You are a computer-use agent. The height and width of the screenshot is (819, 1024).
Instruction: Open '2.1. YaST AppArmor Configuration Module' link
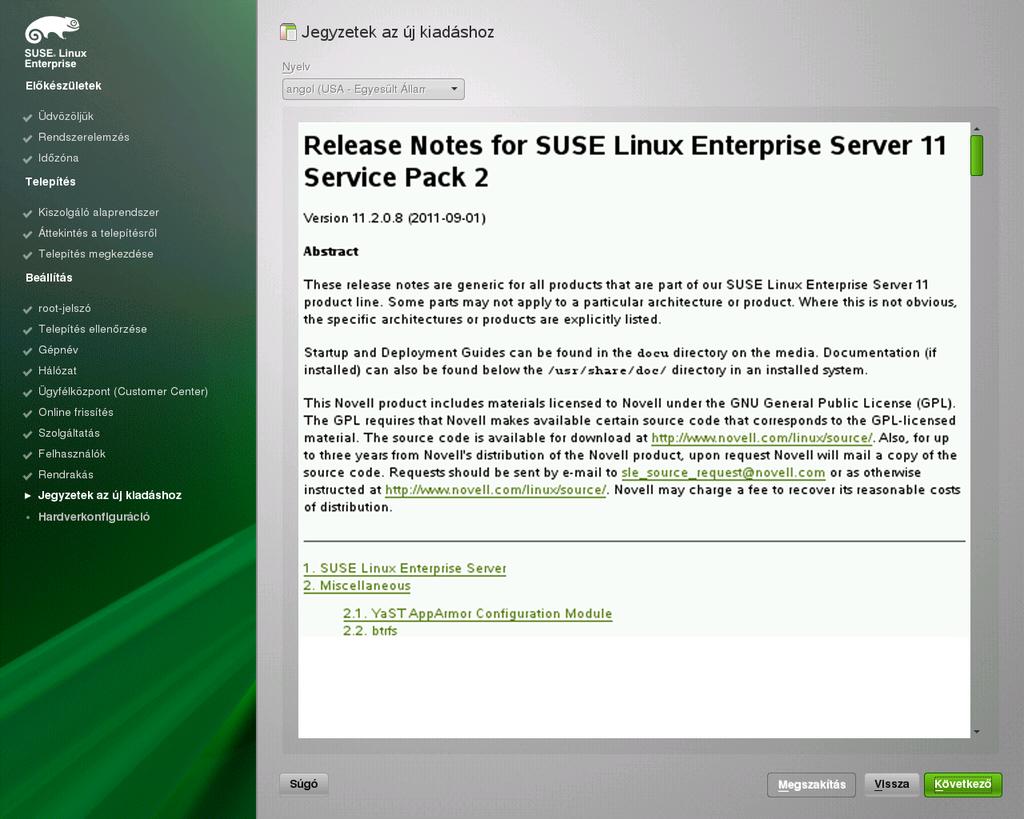click(x=477, y=613)
